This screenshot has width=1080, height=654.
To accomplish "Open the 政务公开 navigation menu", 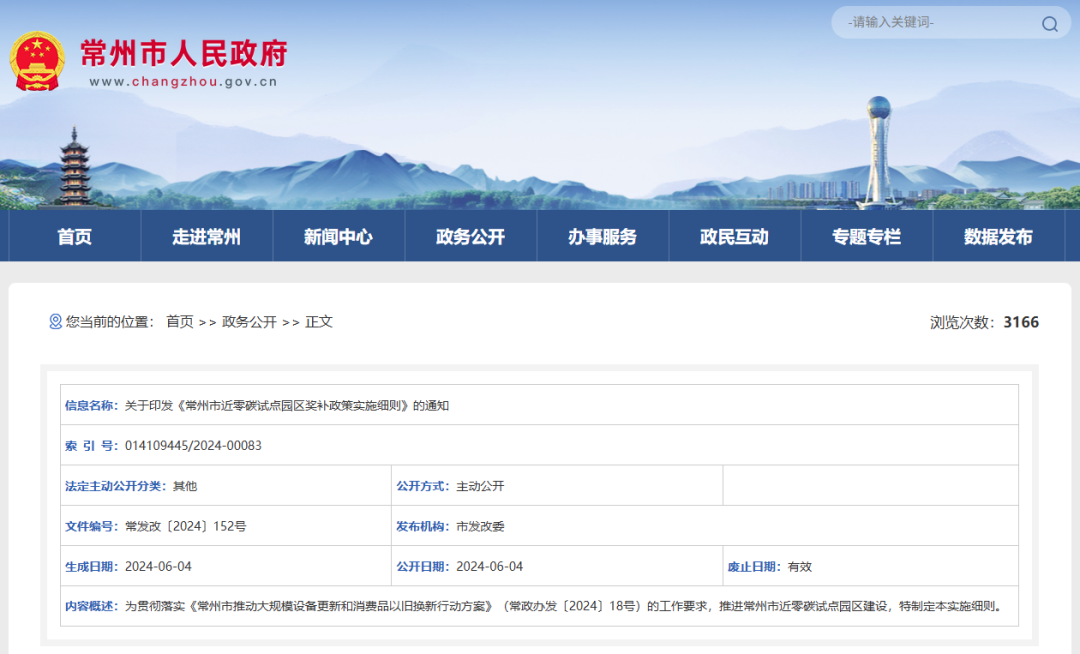I will [470, 235].
